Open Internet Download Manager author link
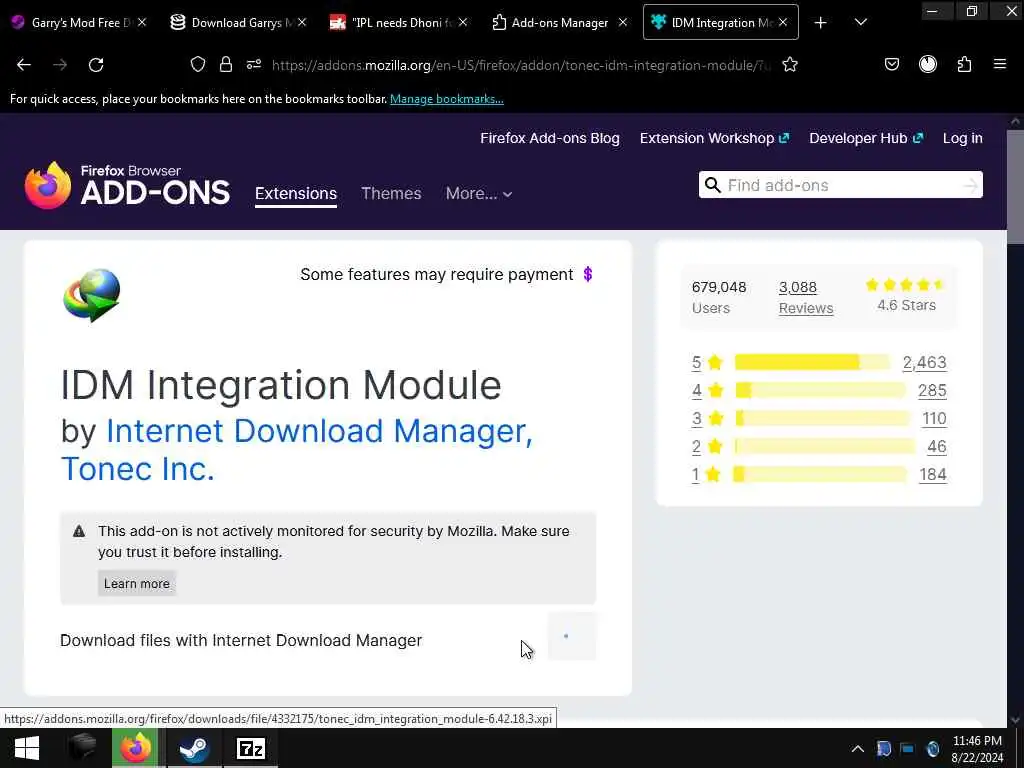The width and height of the screenshot is (1024, 768). click(319, 431)
